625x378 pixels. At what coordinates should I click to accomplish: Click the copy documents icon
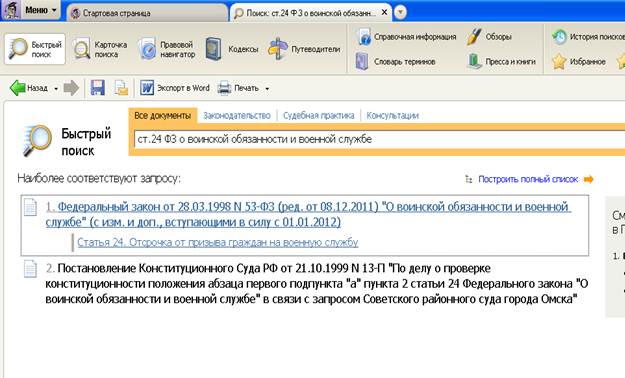point(122,88)
